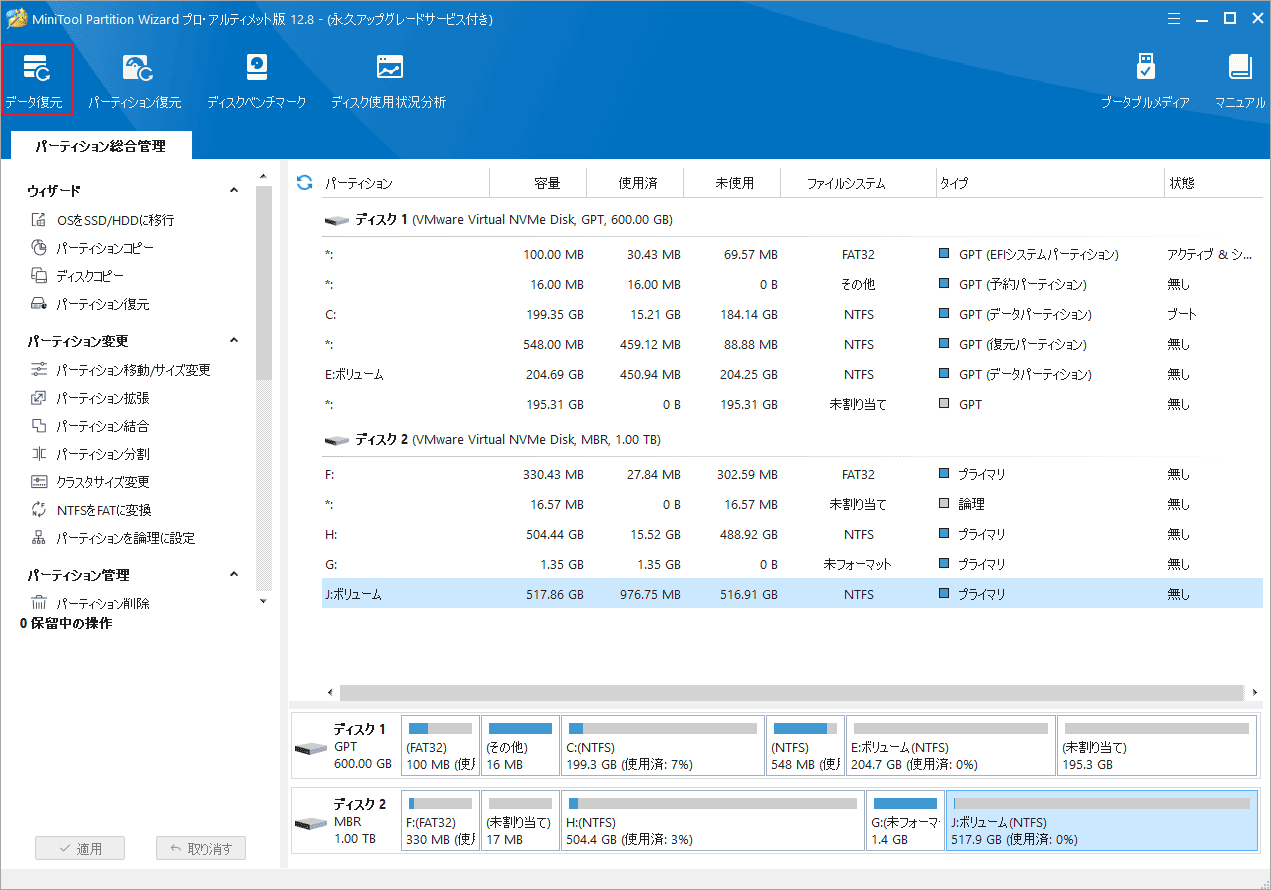Select F:(FAT32) block in disk map
This screenshot has width=1271, height=890.
pyautogui.click(x=440, y=820)
